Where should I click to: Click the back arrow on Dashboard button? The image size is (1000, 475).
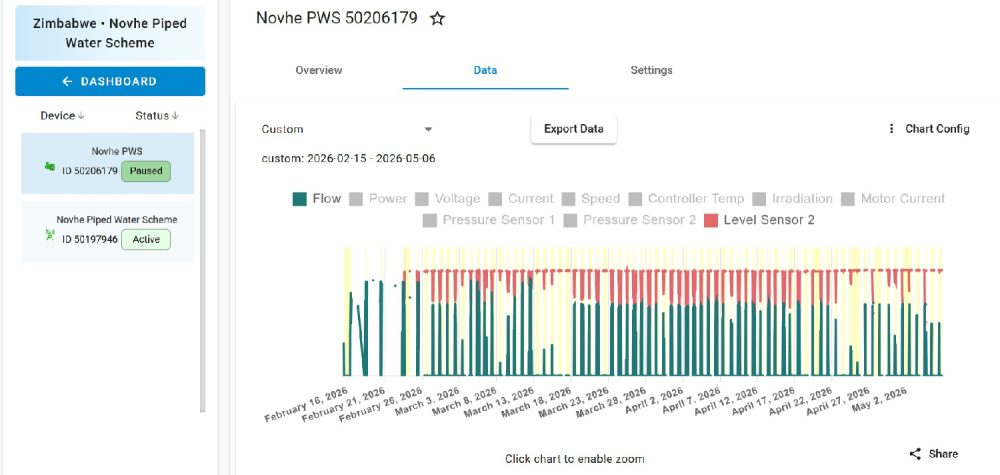[x=68, y=82]
